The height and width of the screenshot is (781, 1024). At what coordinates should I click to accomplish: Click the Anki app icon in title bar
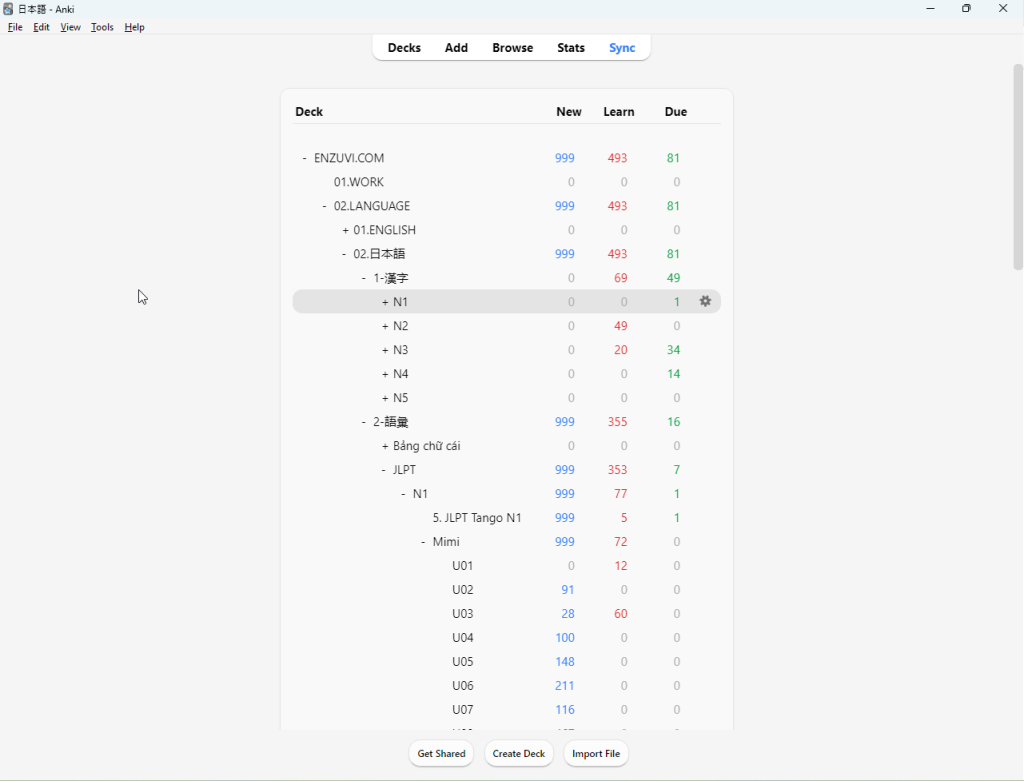(x=8, y=9)
